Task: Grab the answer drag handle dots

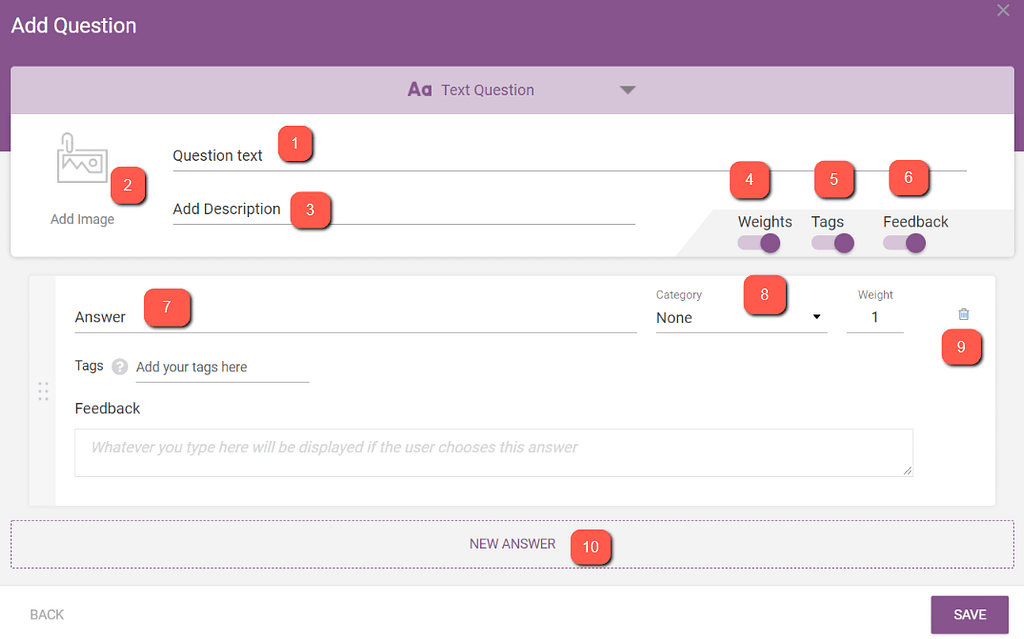Action: pos(43,391)
